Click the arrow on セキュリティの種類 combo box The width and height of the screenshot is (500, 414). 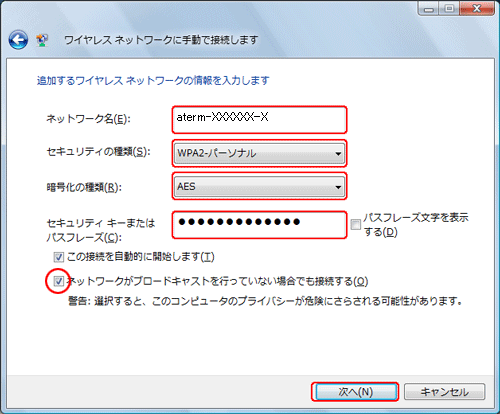click(x=338, y=154)
